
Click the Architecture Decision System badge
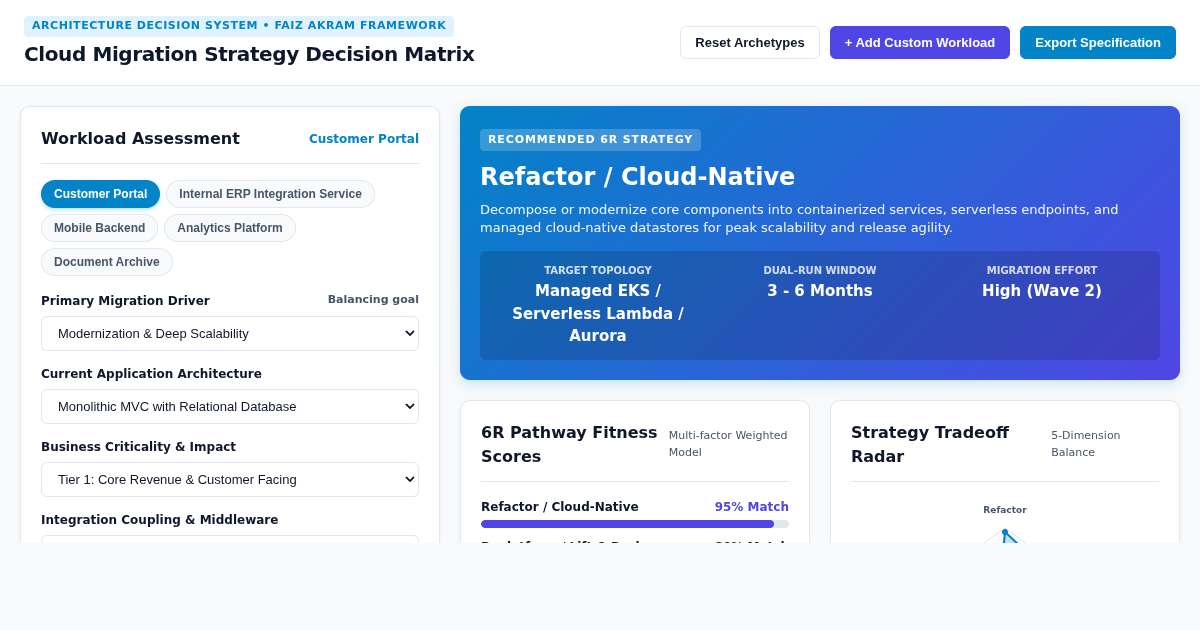tap(239, 26)
